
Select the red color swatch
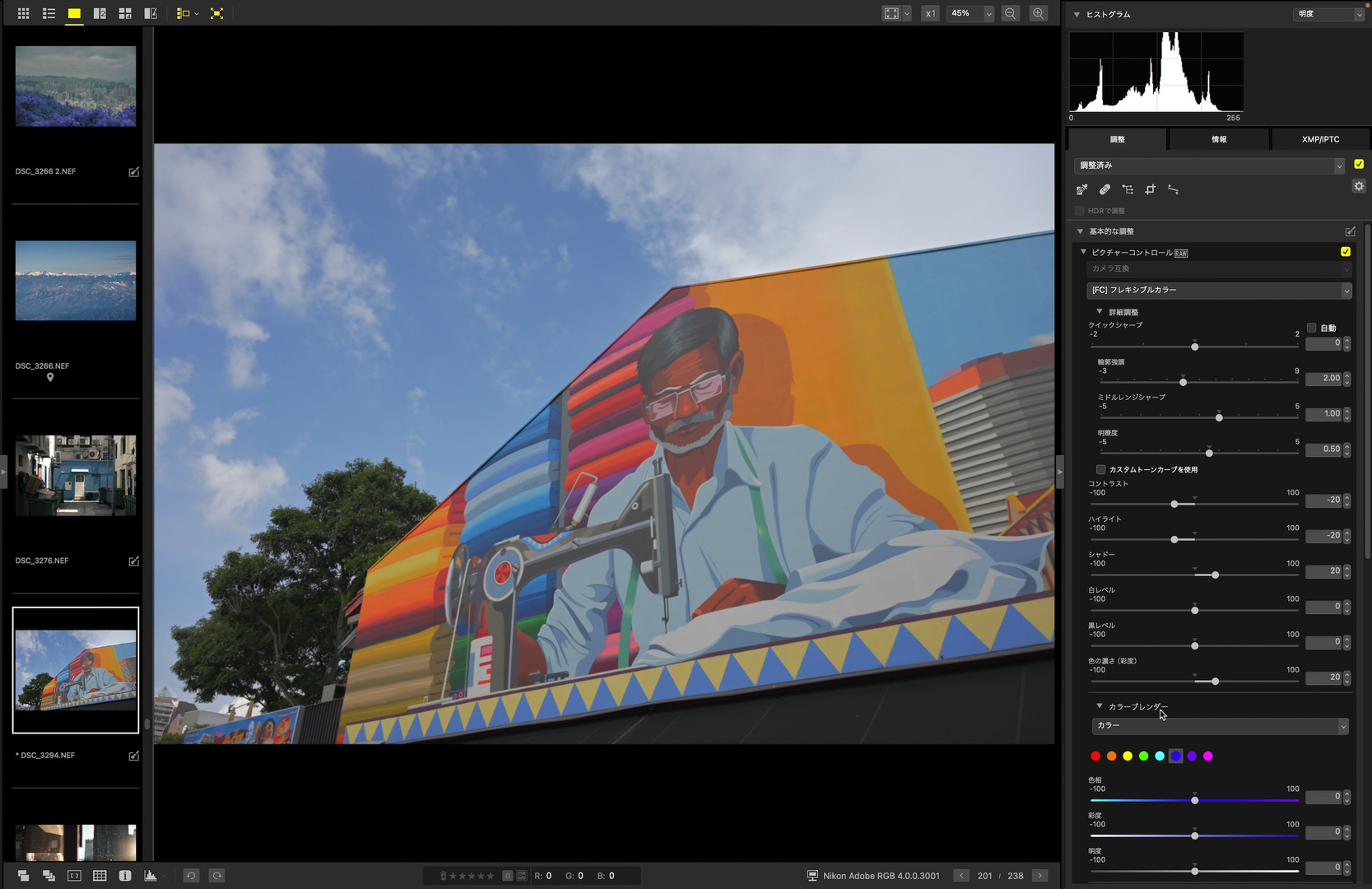[x=1095, y=756]
